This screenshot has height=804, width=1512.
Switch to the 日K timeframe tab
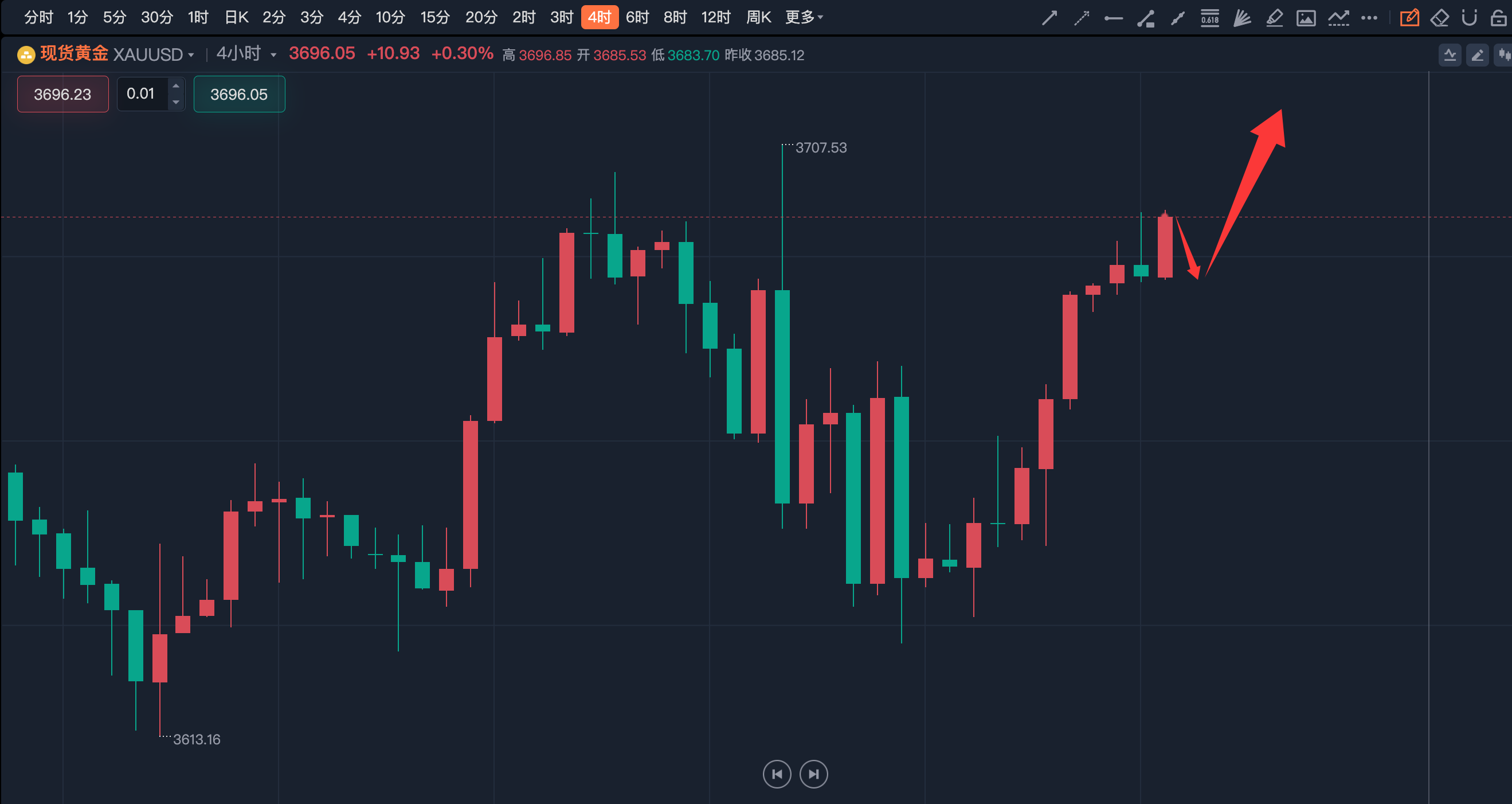point(237,18)
